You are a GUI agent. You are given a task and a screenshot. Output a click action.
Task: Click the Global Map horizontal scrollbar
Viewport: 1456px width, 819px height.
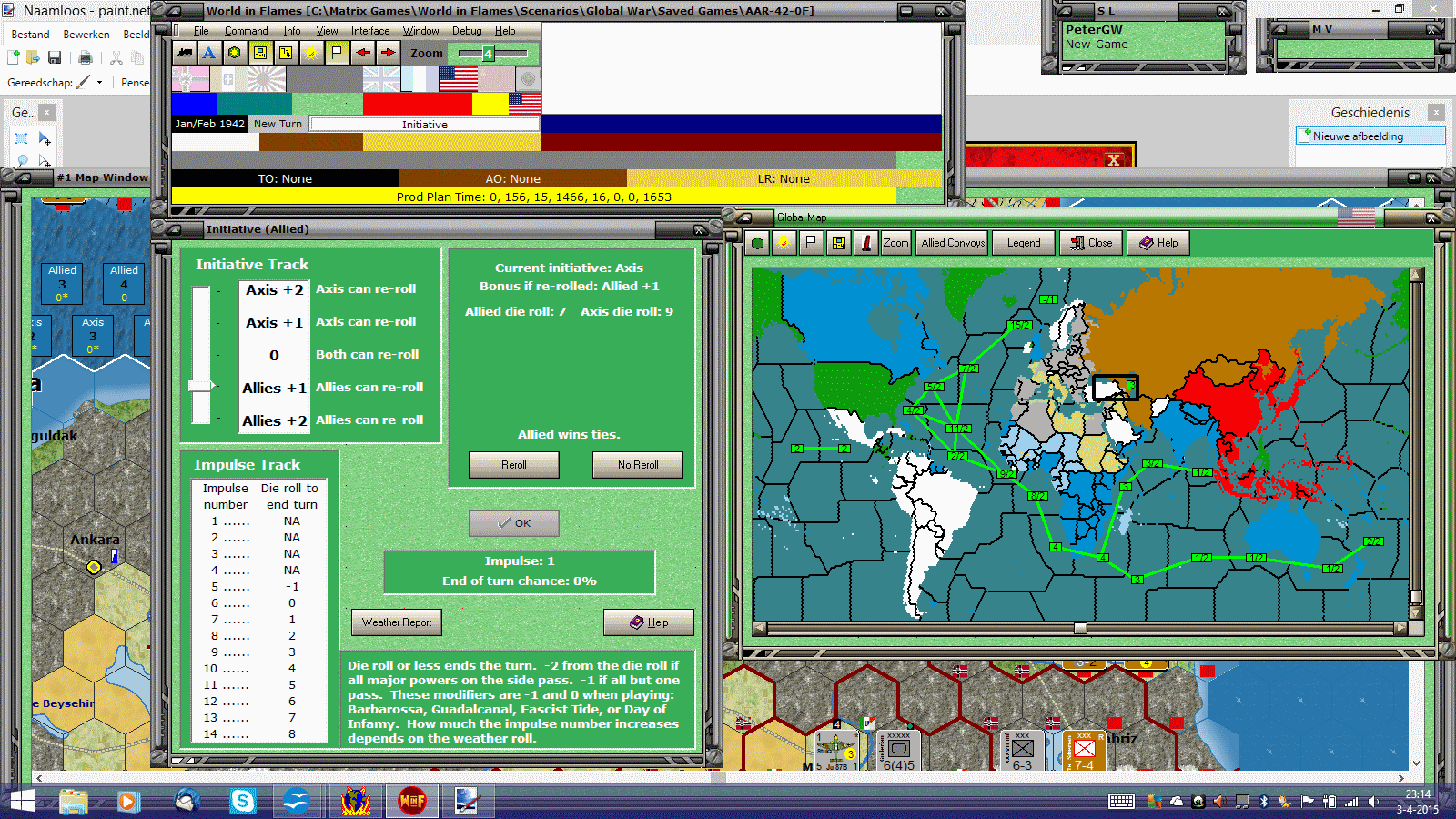click(x=1080, y=628)
